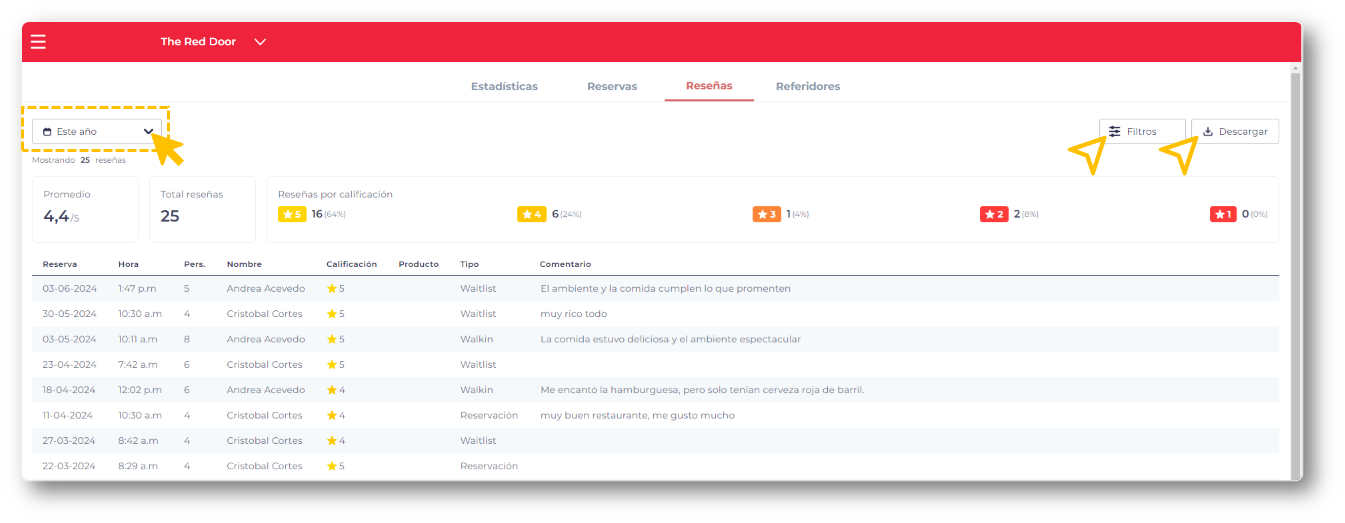The height and width of the screenshot is (523, 1345).
Task: Click the 2-star rating badge
Action: (994, 214)
